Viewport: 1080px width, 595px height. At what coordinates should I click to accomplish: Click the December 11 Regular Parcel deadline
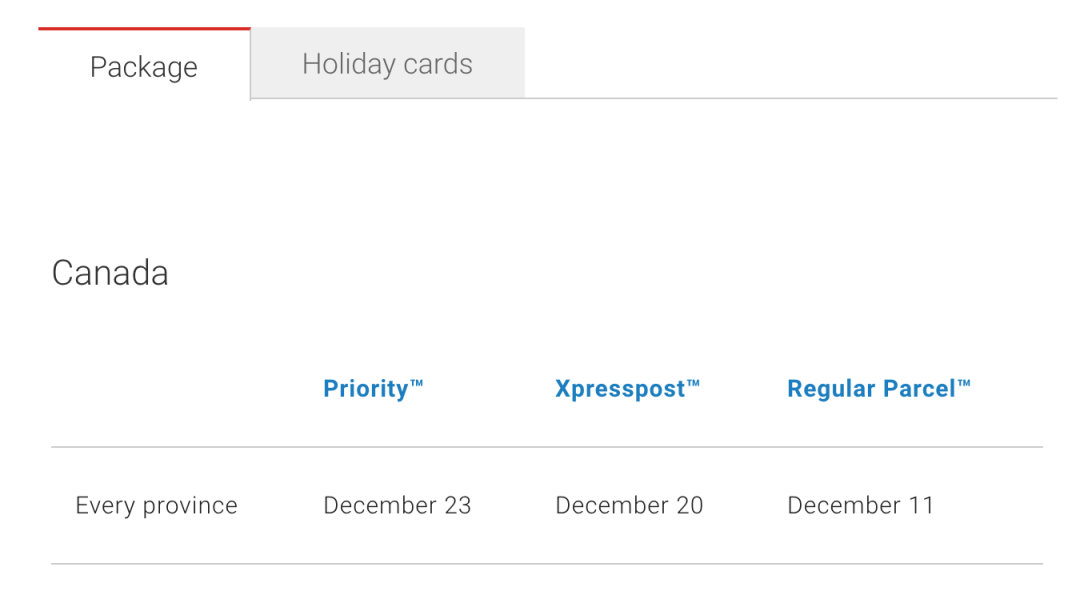[x=860, y=505]
